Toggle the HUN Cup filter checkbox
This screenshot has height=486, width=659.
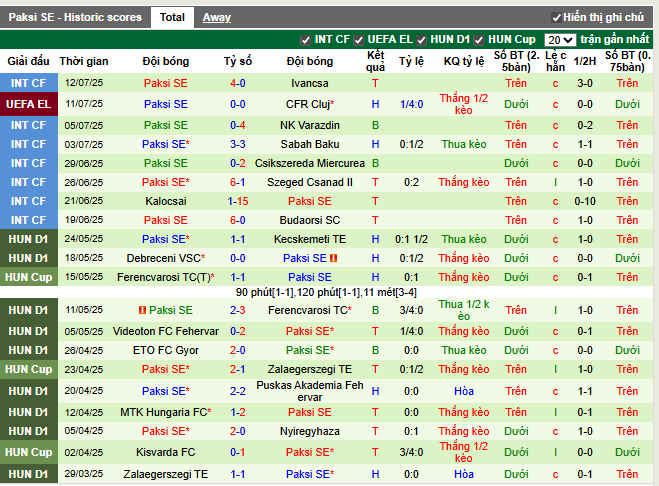(x=479, y=40)
